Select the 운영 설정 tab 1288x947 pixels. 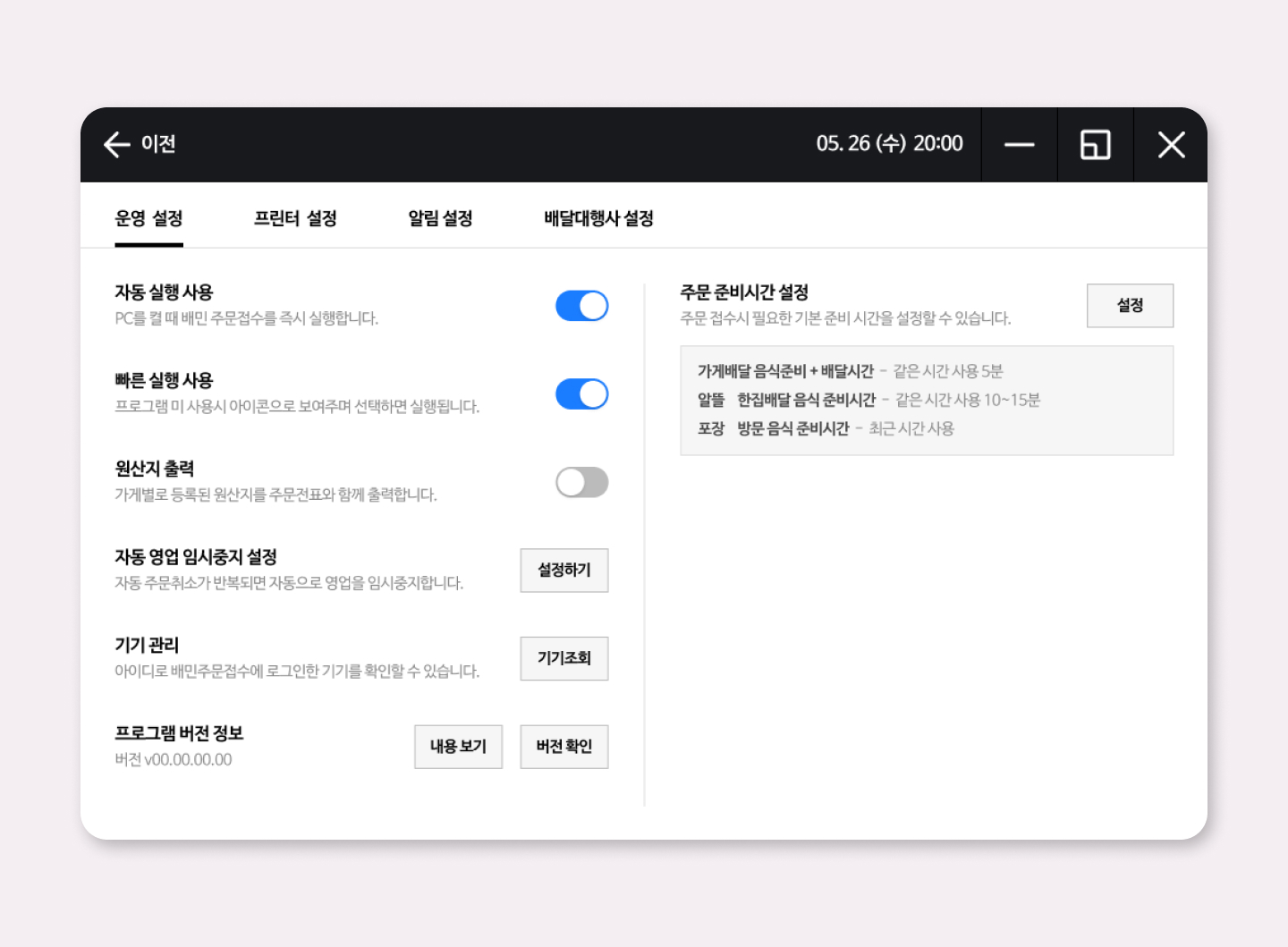pyautogui.click(x=148, y=218)
